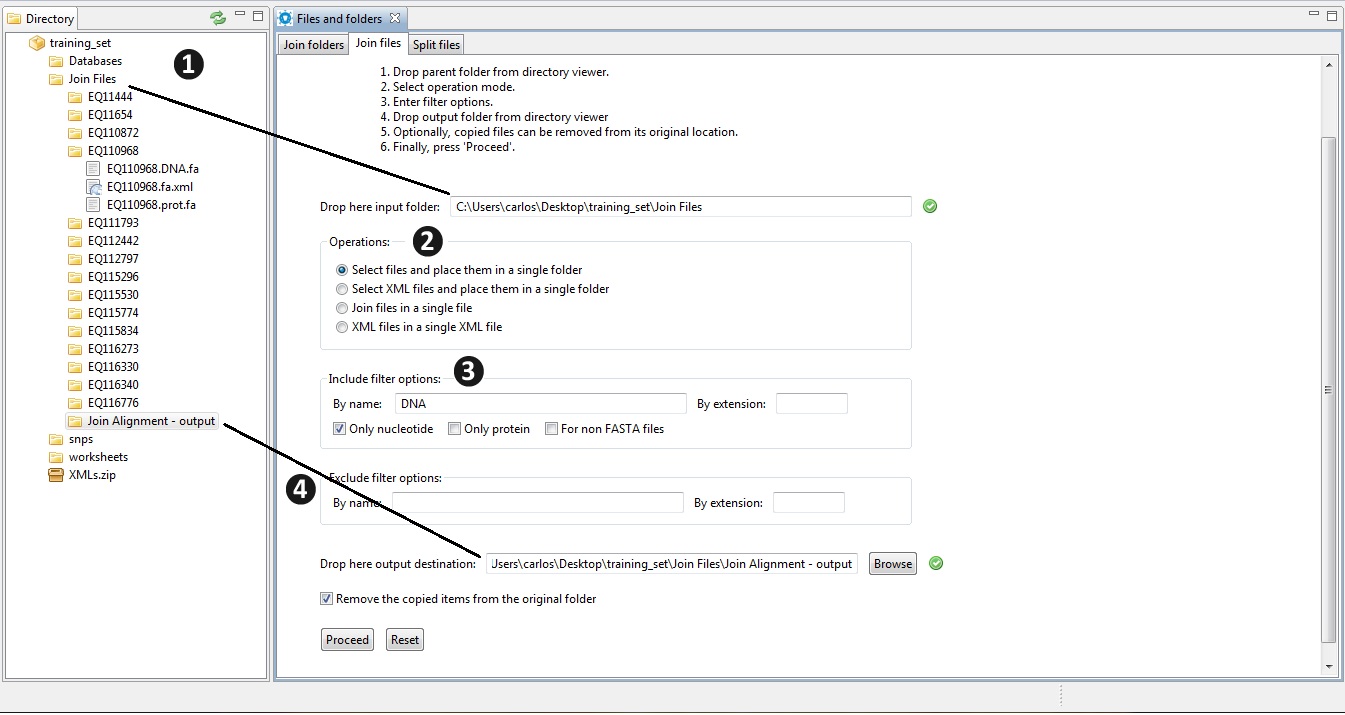The height and width of the screenshot is (715, 1345).
Task: Click the training_set package icon
Action: 37,43
